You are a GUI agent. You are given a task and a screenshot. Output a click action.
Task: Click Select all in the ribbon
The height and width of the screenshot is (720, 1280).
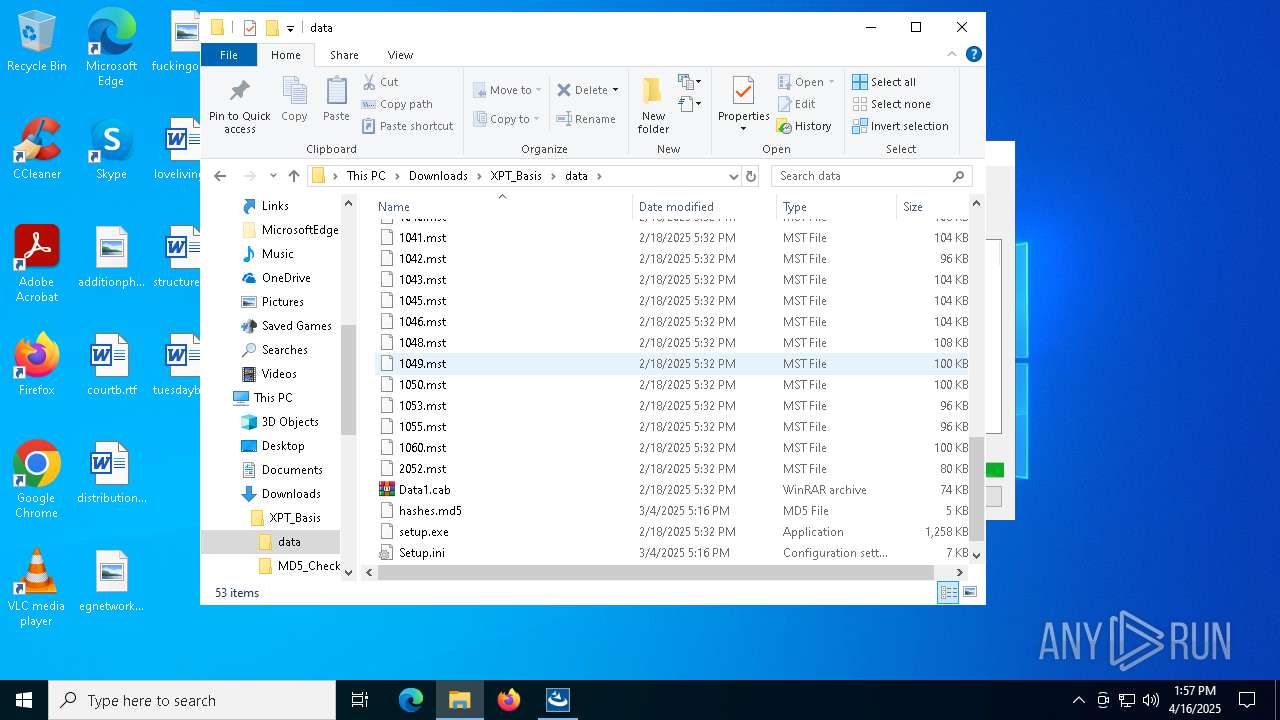click(x=884, y=82)
